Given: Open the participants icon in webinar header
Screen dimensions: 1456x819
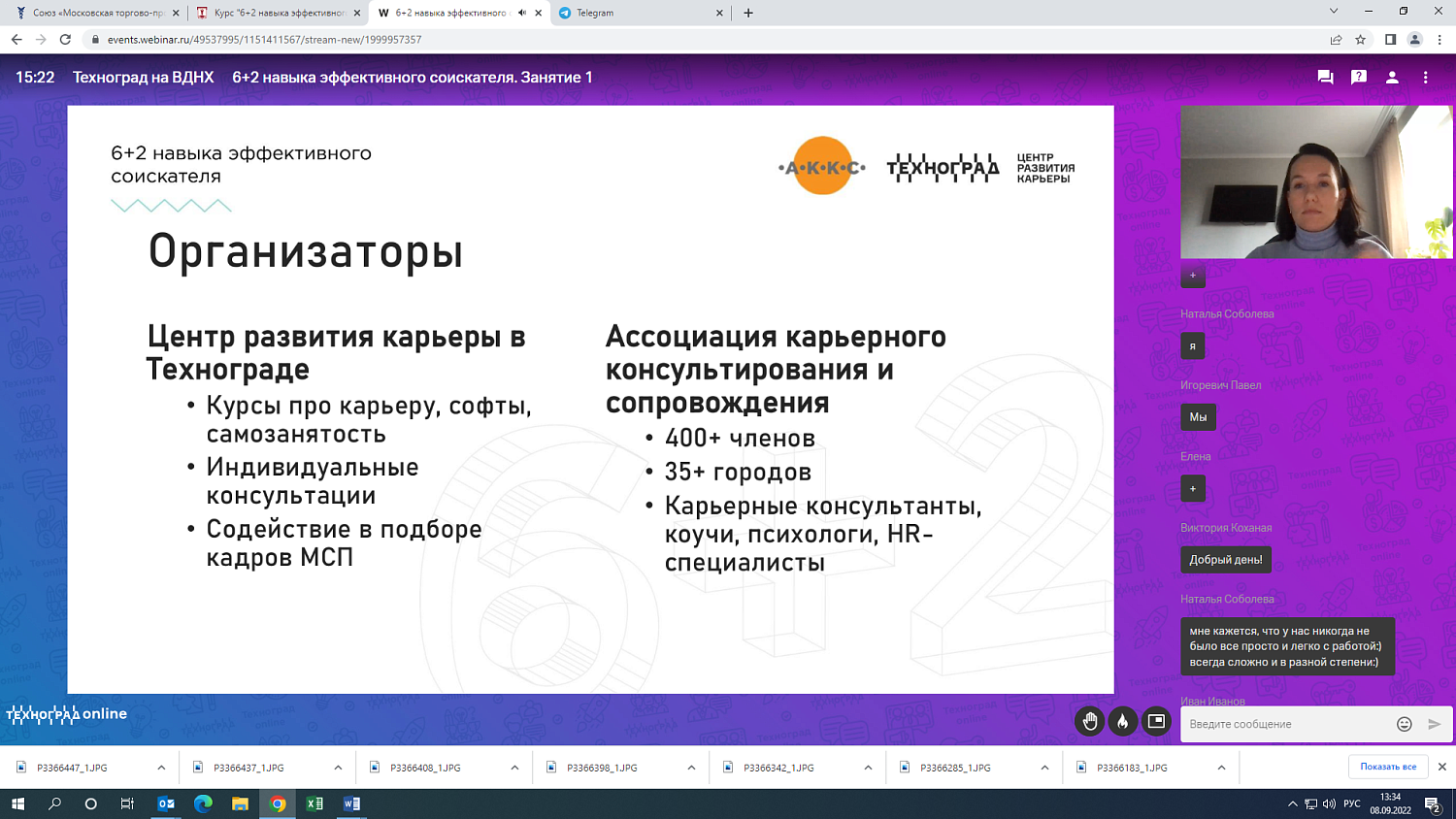Looking at the screenshot, I should [1392, 78].
